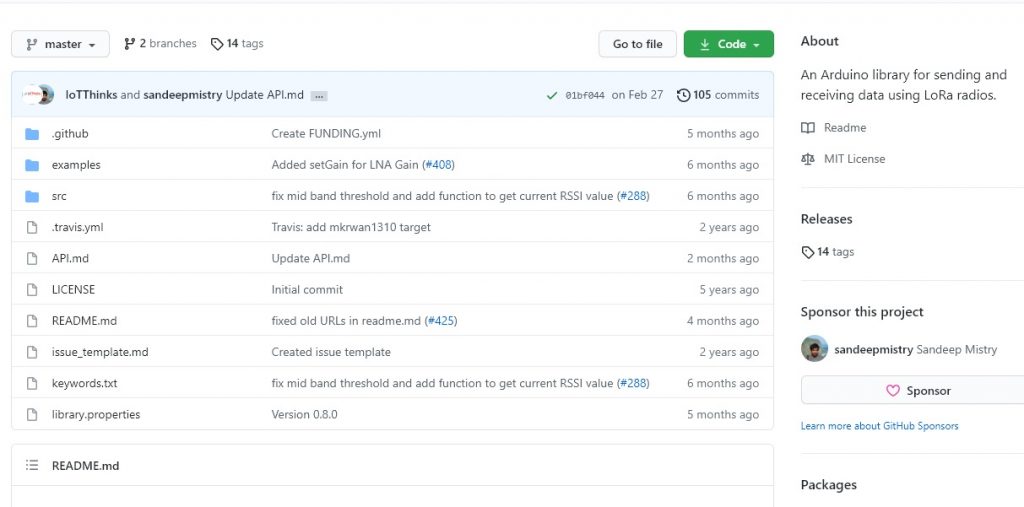The width and height of the screenshot is (1024, 507).
Task: Expand the commit message ellipsis button
Action: [319, 95]
